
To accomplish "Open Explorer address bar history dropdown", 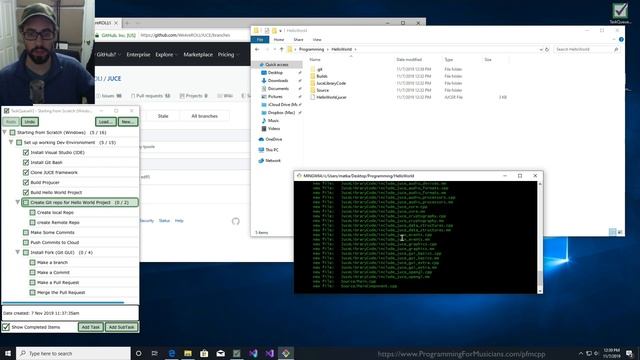I will click(541, 49).
